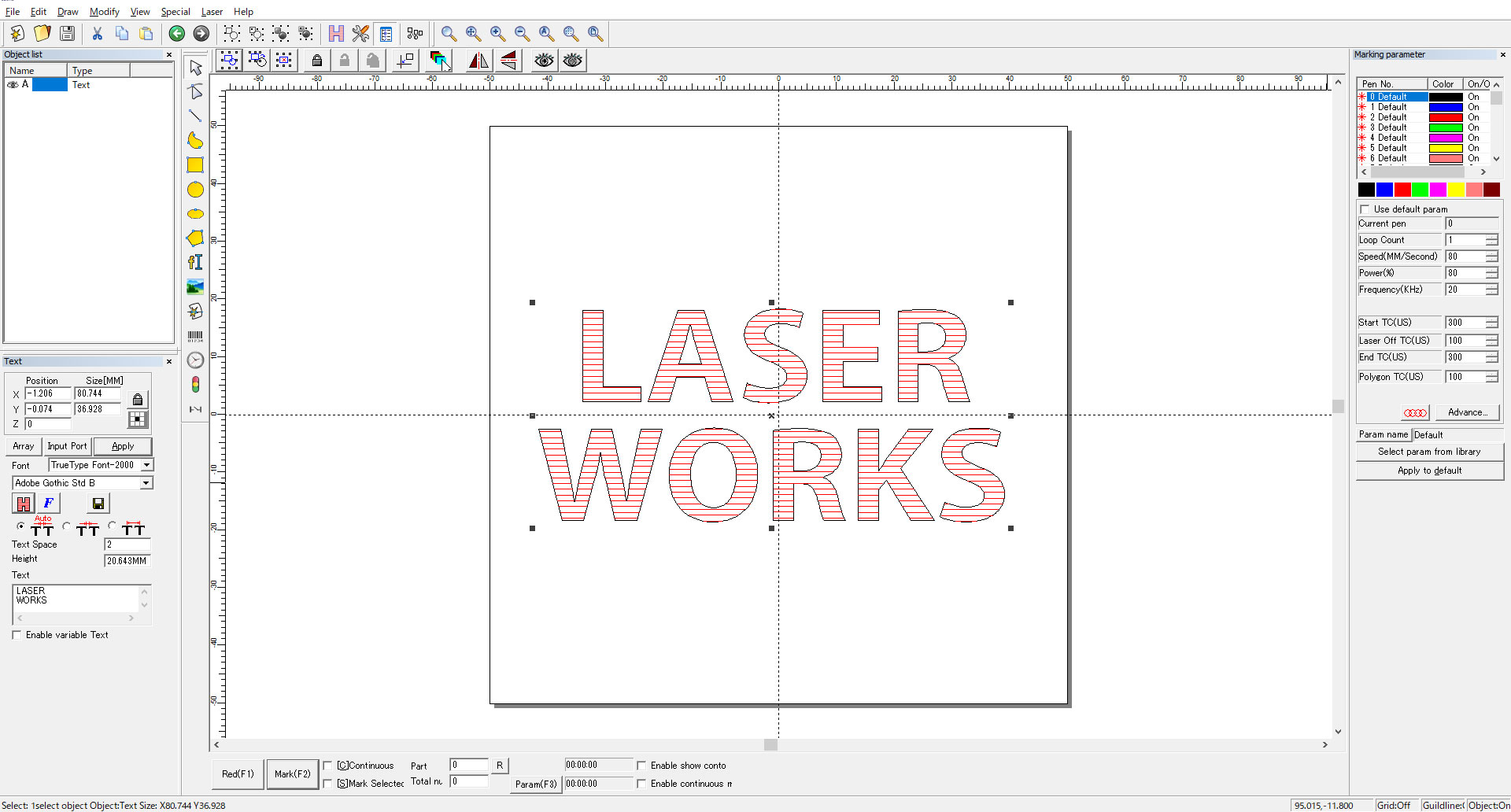Open the File menu
1511x812 pixels.
point(13,12)
